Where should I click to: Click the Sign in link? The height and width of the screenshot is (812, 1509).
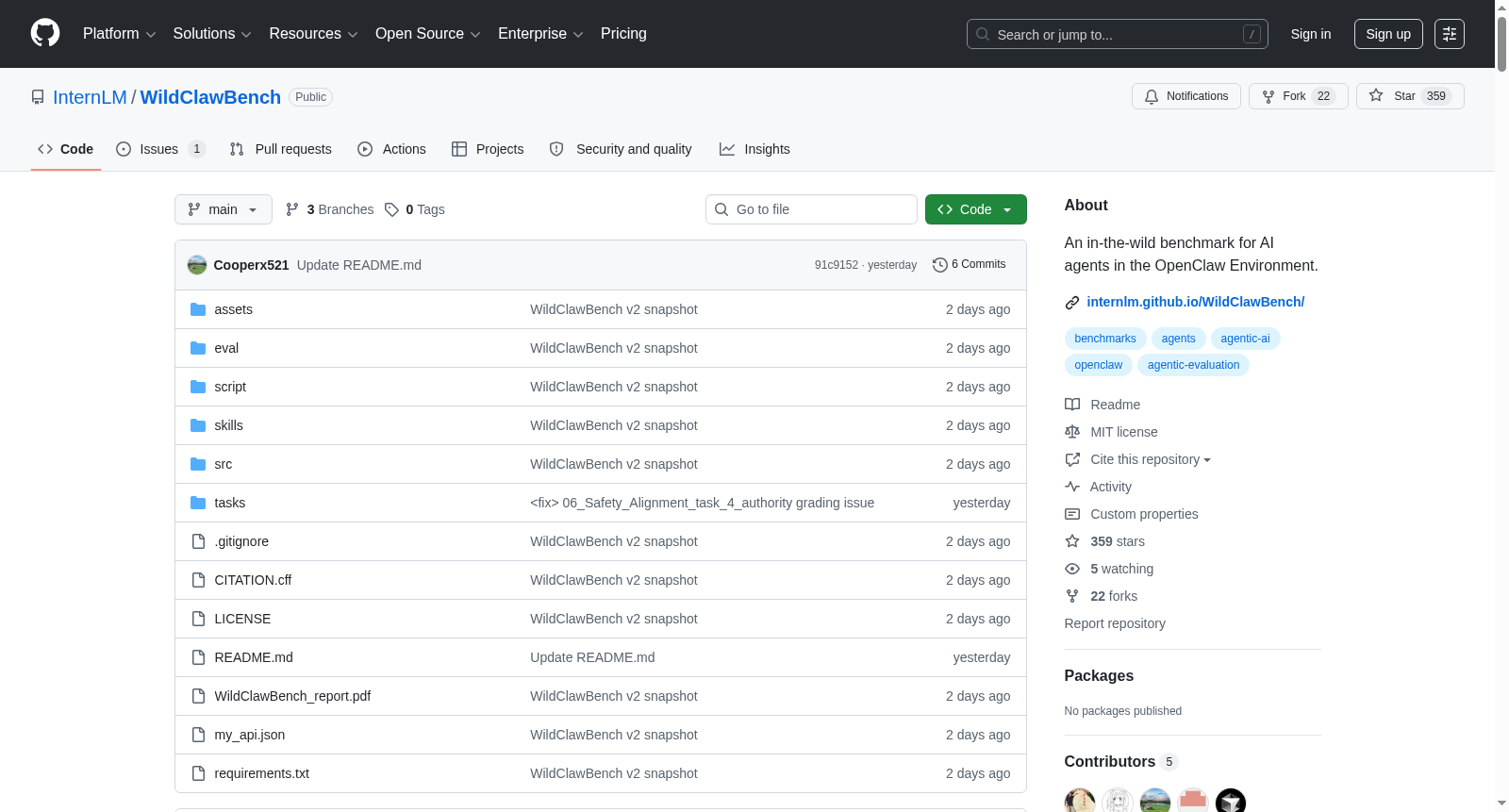point(1311,34)
